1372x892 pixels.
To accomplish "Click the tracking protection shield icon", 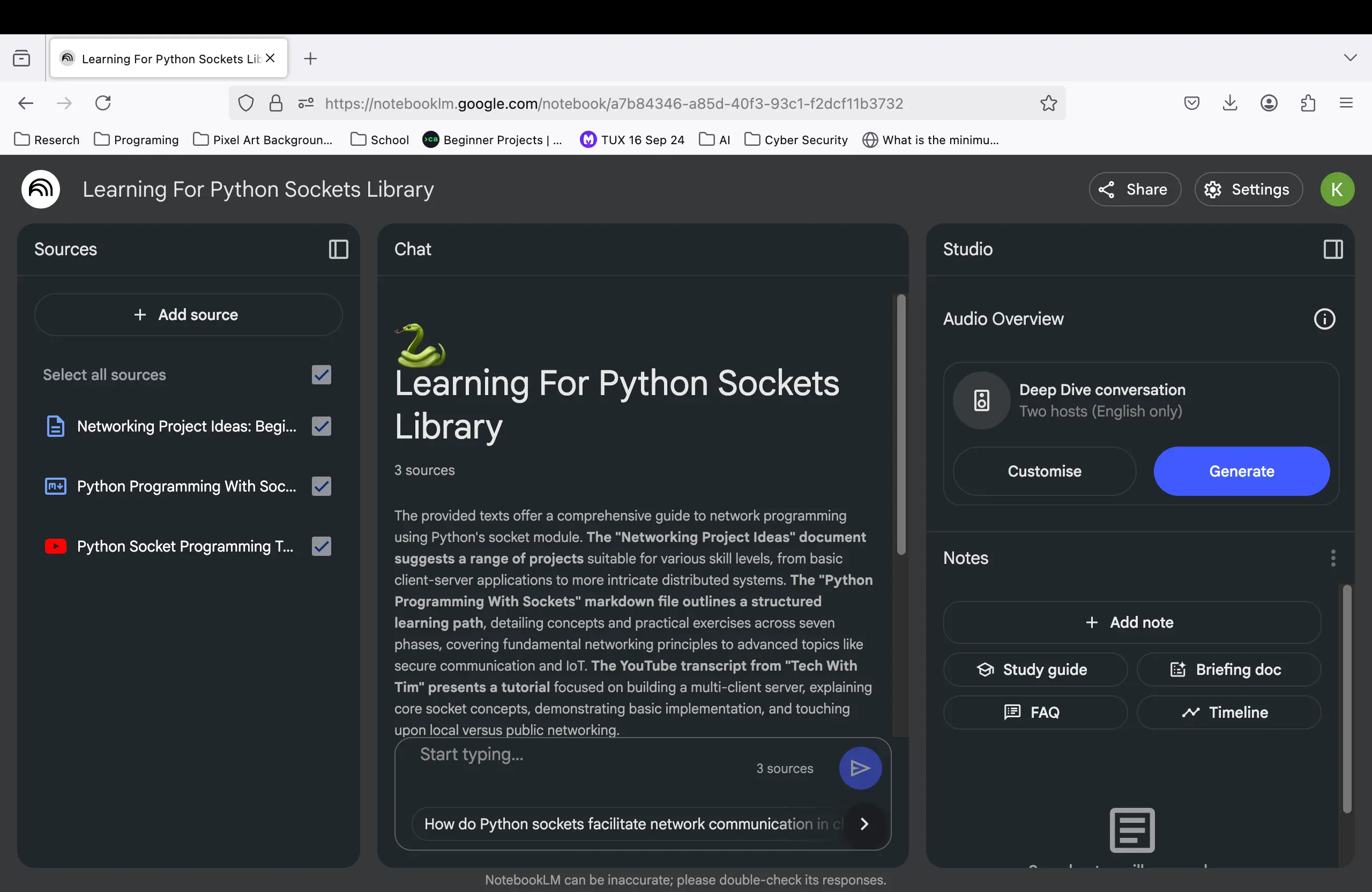I will pos(246,103).
